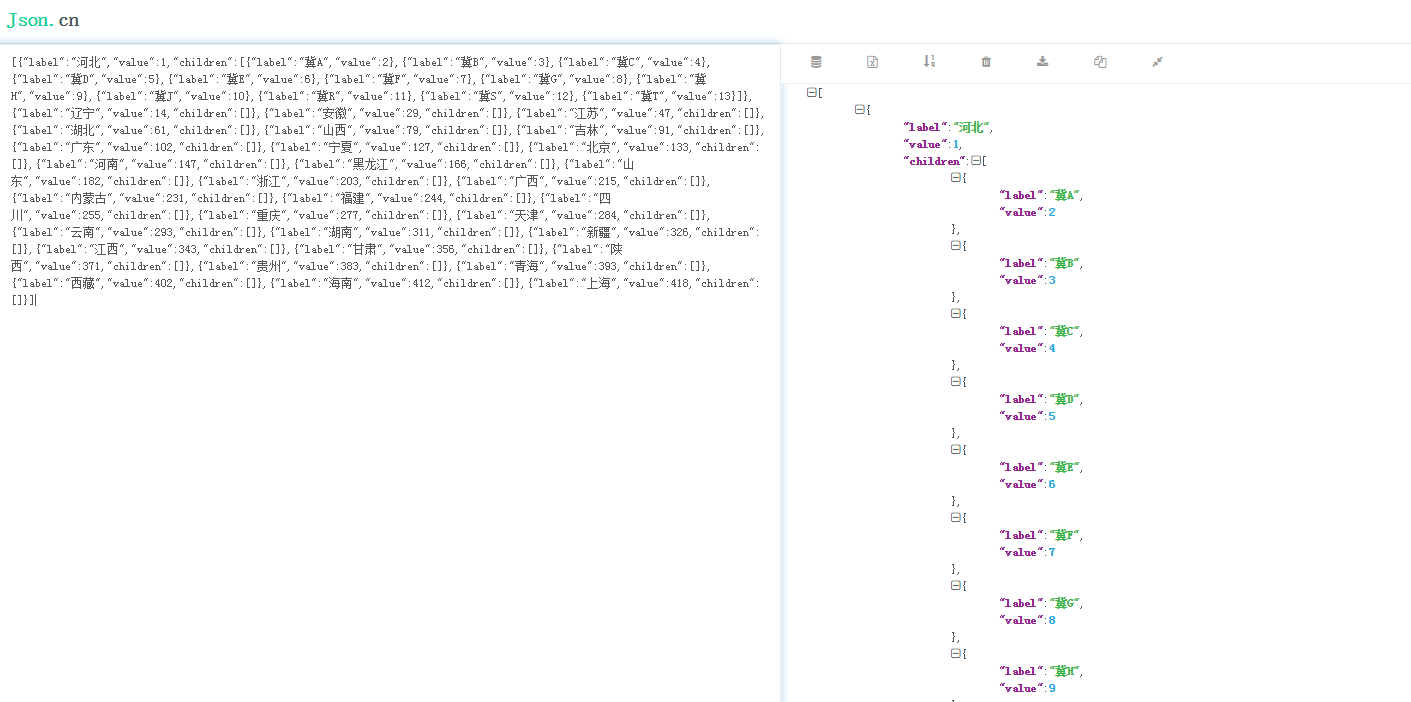
Task: Collapse the 冀B object node
Action: click(x=956, y=246)
